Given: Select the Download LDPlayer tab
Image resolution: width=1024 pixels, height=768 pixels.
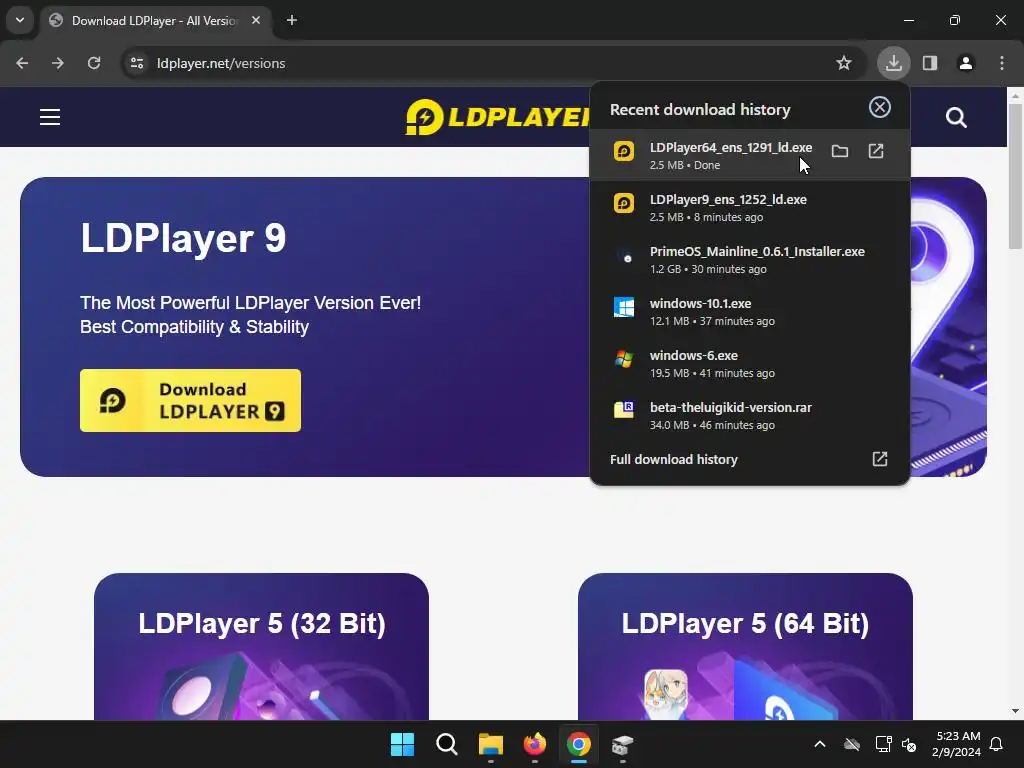Looking at the screenshot, I should coord(155,21).
